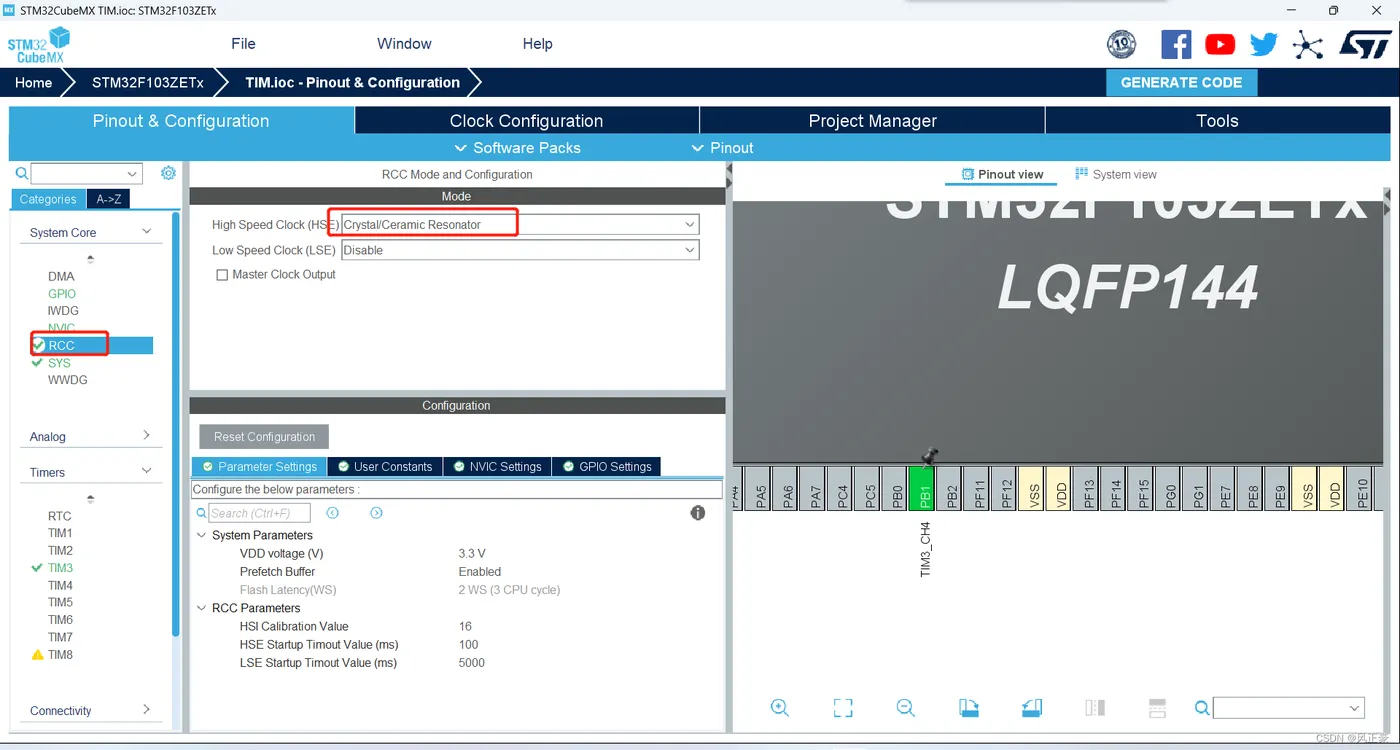This screenshot has width=1400, height=750.
Task: Open the File menu
Action: [243, 44]
